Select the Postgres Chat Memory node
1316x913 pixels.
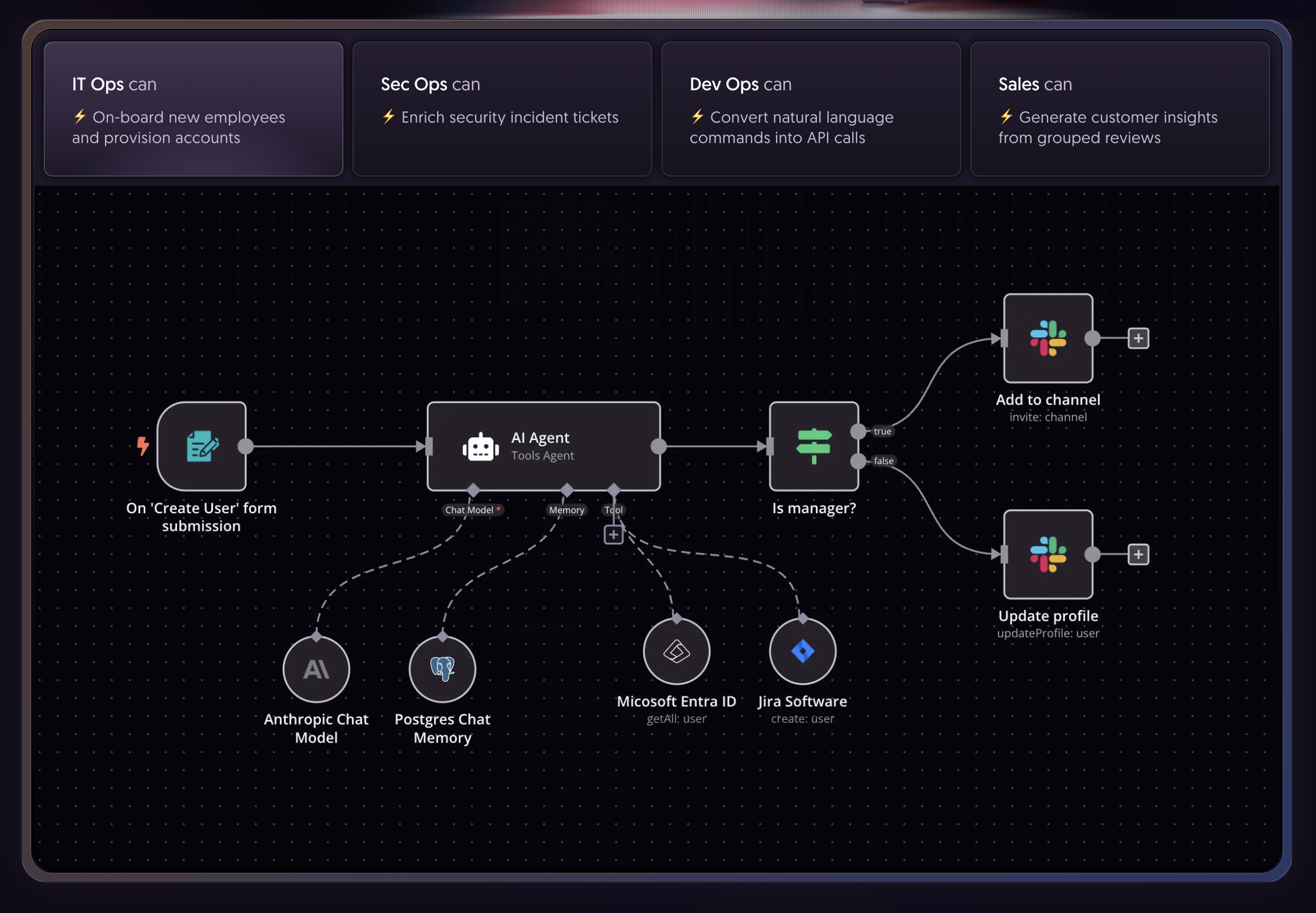click(x=442, y=669)
